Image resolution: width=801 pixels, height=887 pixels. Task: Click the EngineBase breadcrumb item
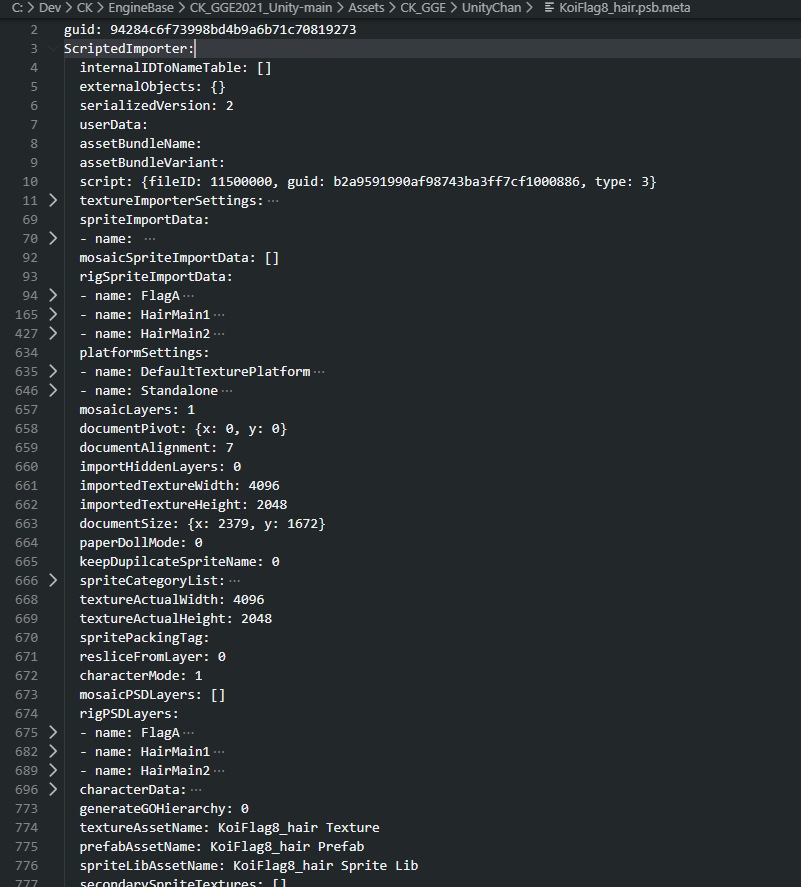click(141, 8)
